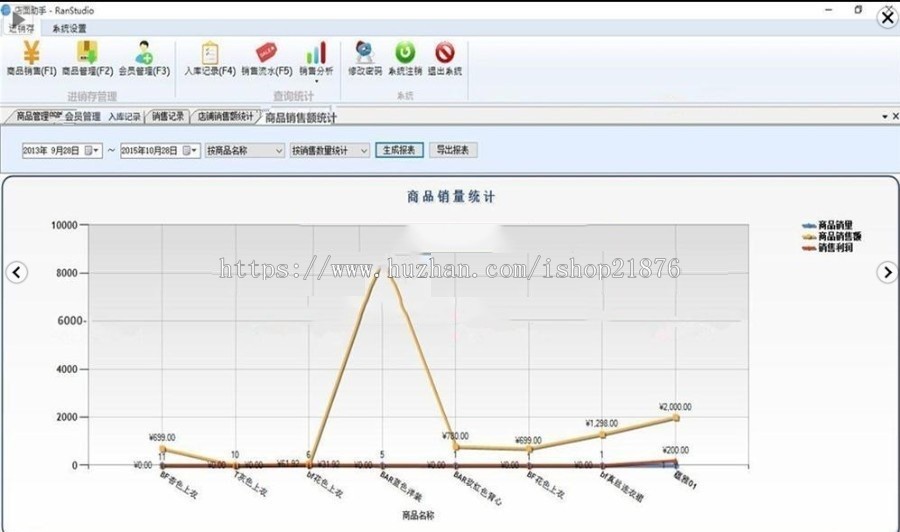Select the 销售记录 document tab

(168, 117)
